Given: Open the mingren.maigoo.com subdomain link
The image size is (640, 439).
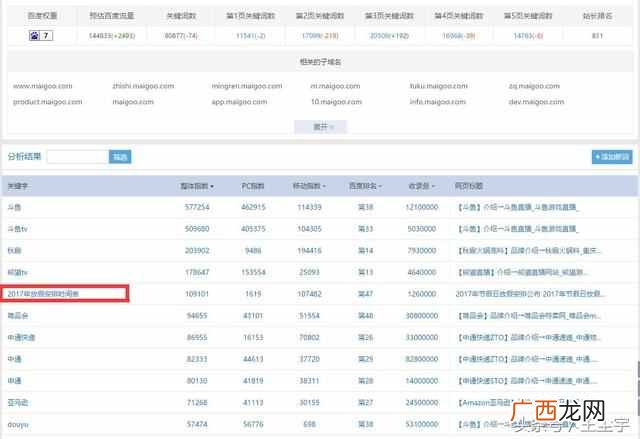Looking at the screenshot, I should coord(247,86).
